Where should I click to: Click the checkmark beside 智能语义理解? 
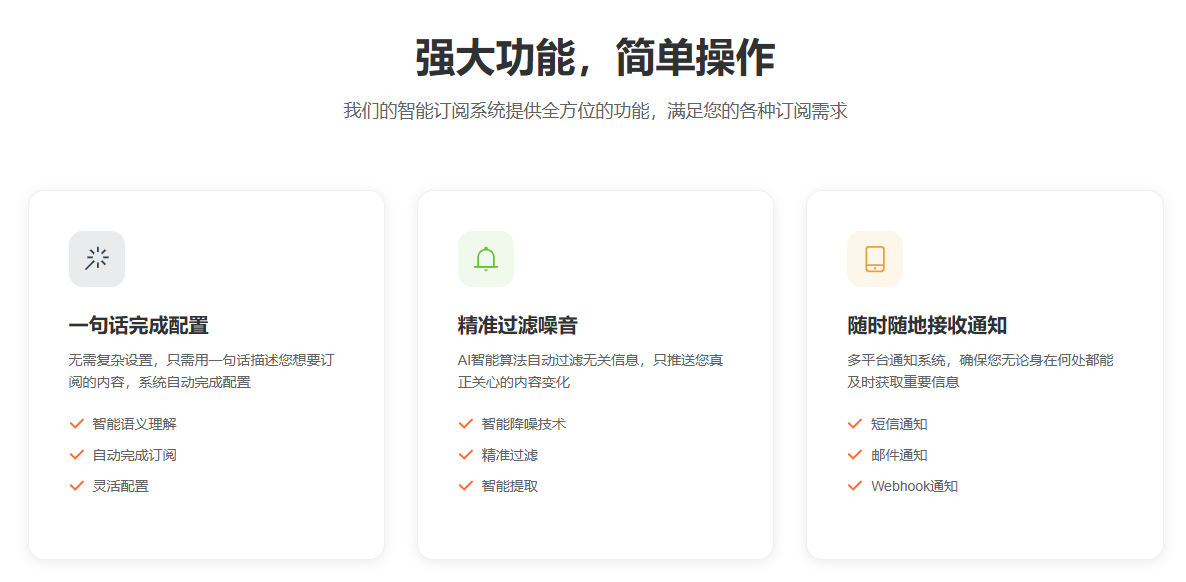pos(76,424)
